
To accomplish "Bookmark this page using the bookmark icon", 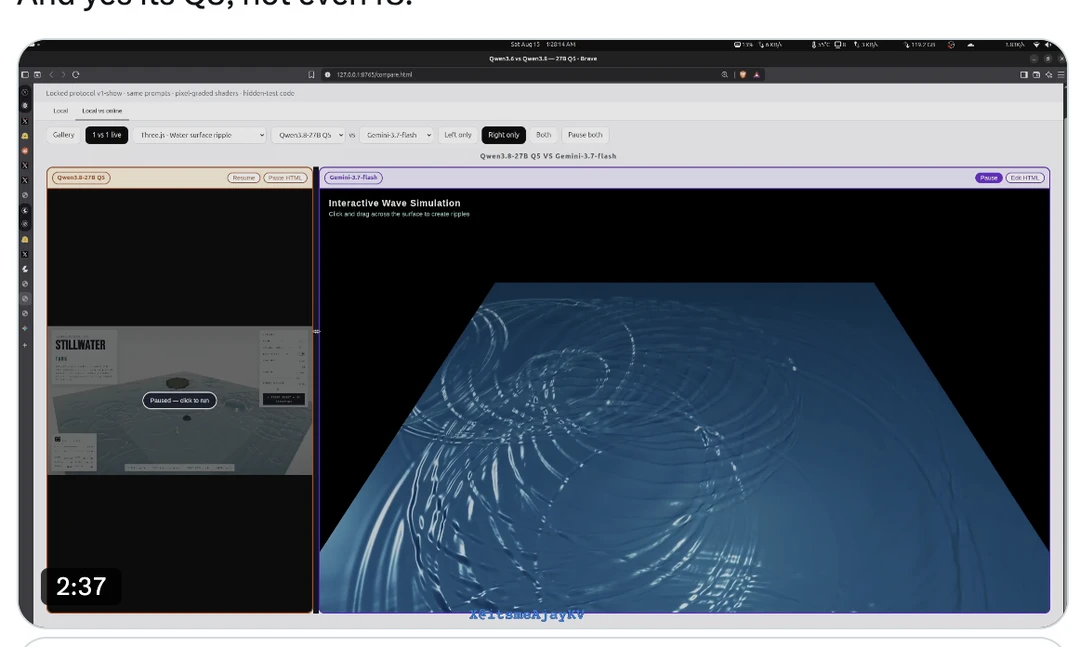I will [x=311, y=74].
